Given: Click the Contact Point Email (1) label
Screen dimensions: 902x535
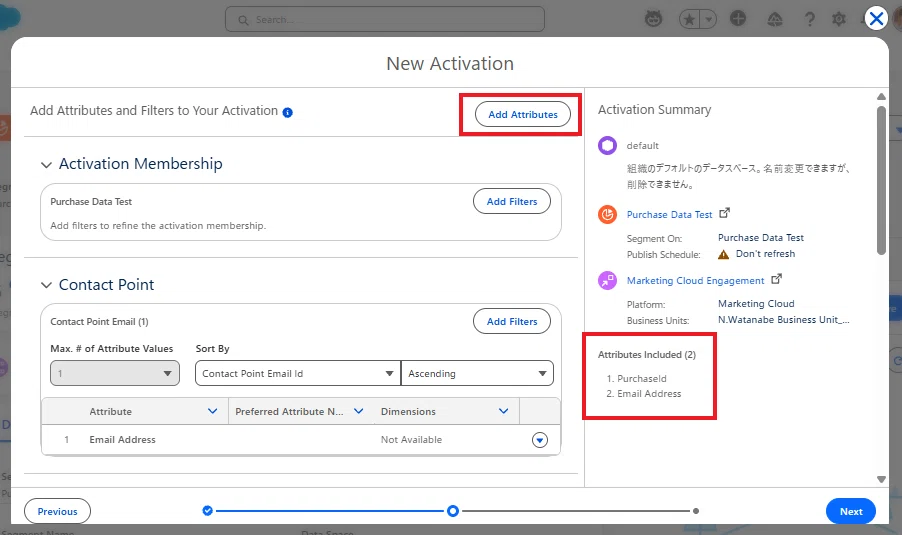Looking at the screenshot, I should (99, 322).
